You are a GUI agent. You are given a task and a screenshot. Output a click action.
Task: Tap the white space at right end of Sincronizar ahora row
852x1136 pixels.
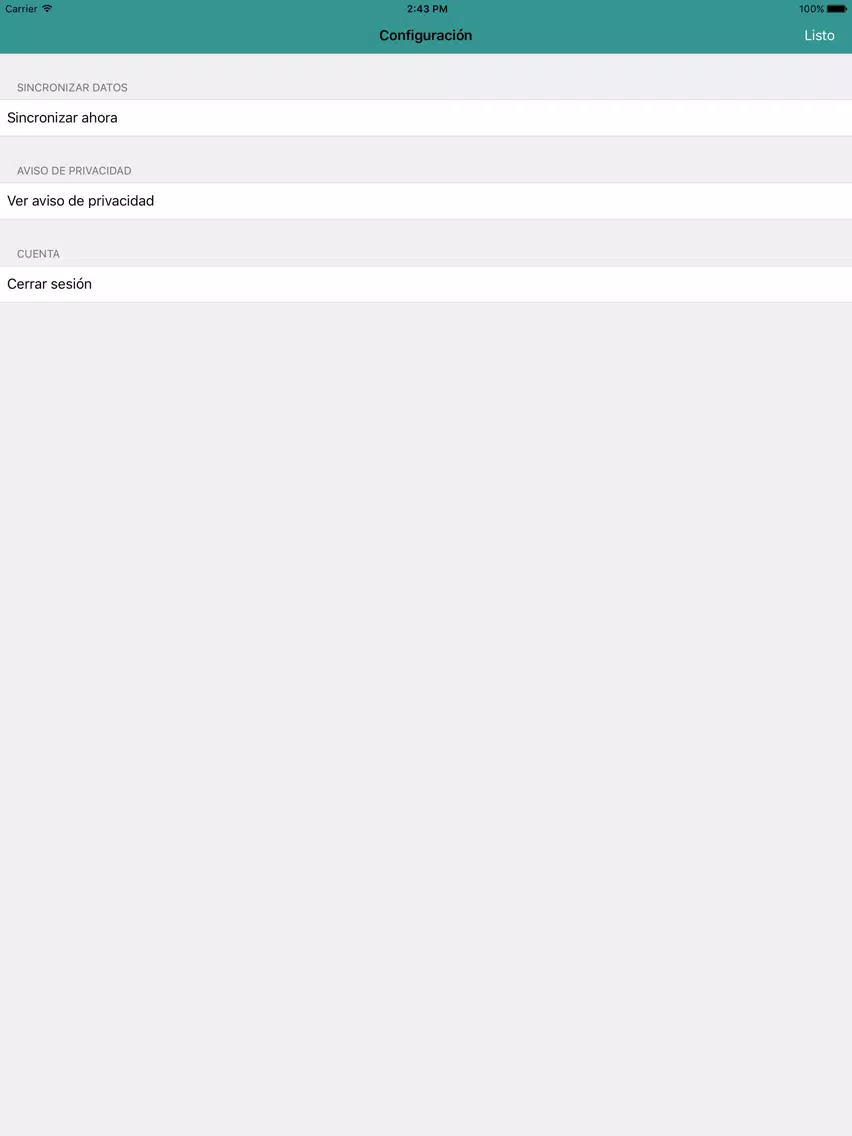pyautogui.click(x=724, y=117)
